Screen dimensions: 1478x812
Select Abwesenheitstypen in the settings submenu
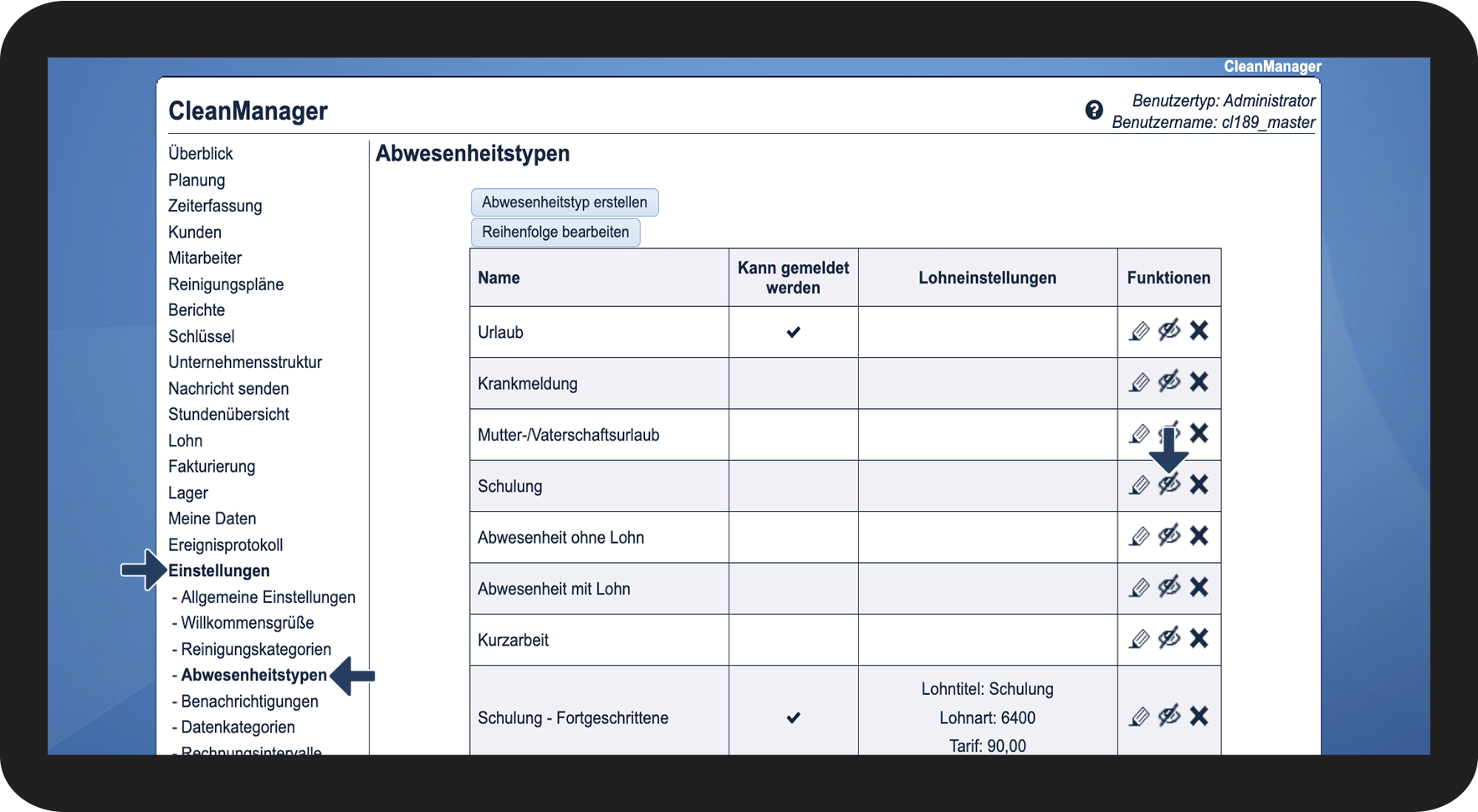pyautogui.click(x=254, y=675)
